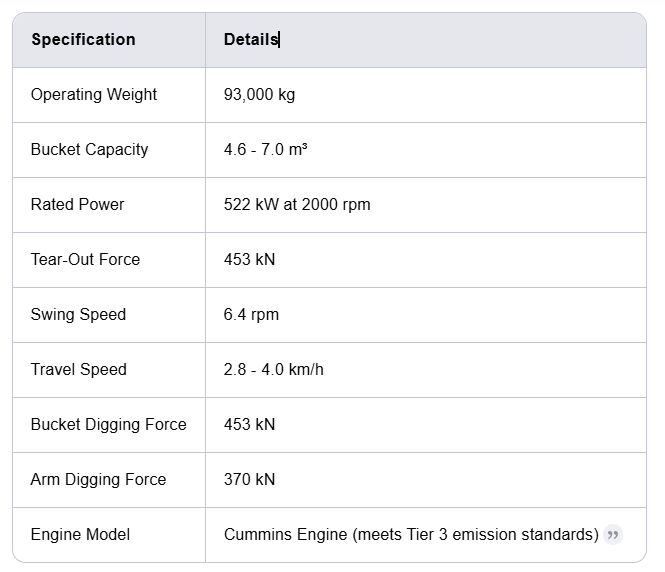Click the Bucket Digging Force 453 kN value
Screen dimensions: 665x572
click(249, 424)
